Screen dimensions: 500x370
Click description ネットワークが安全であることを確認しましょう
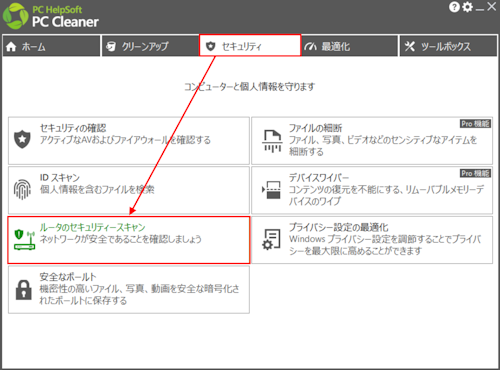(121, 239)
